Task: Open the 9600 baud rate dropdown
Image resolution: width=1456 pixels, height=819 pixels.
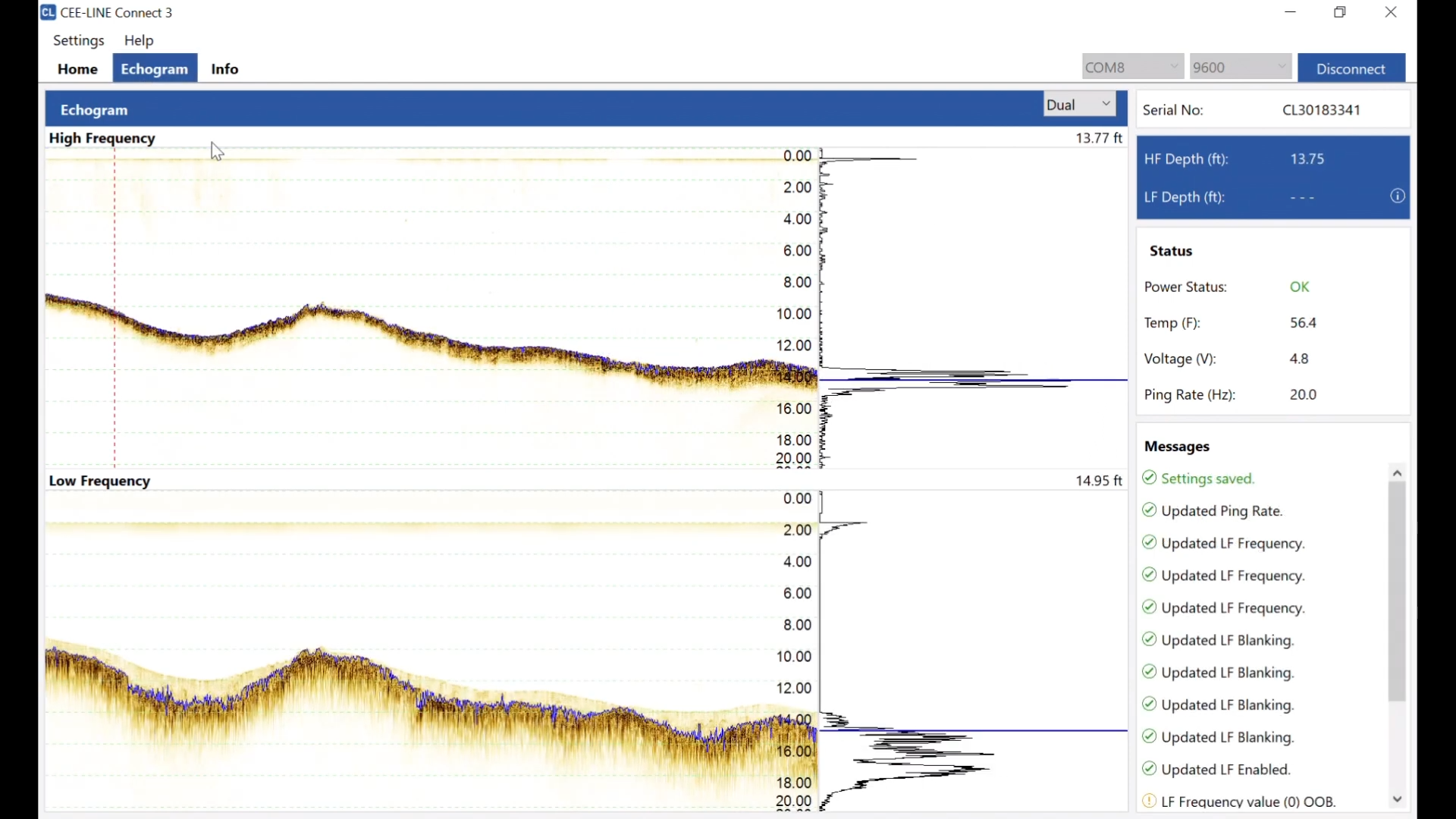Action: pyautogui.click(x=1241, y=67)
